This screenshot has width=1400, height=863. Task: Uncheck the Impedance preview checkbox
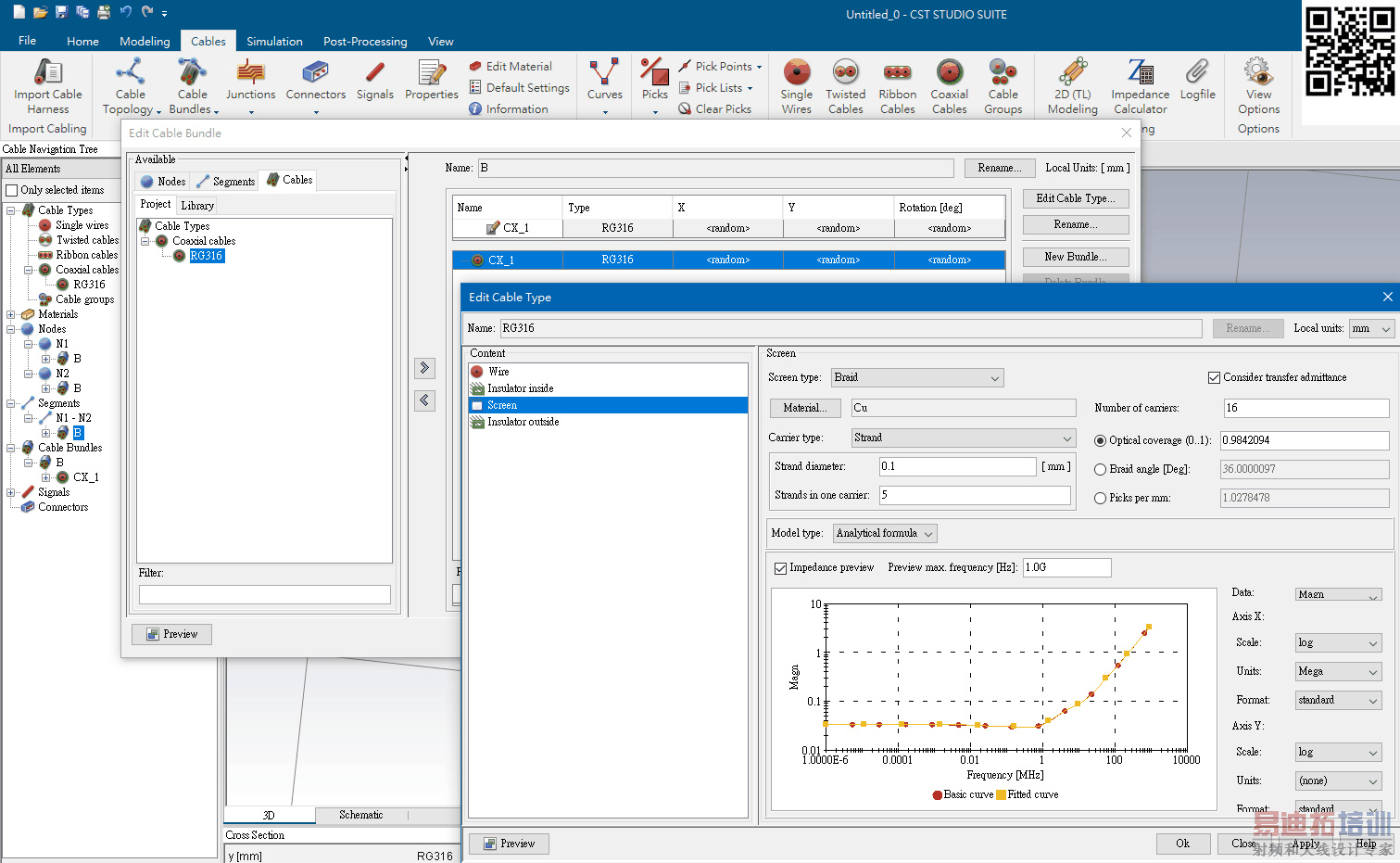click(781, 568)
